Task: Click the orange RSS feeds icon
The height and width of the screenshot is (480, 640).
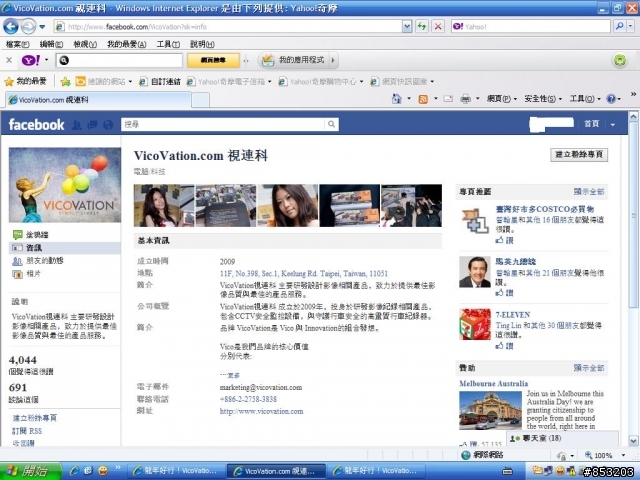Action: (423, 99)
